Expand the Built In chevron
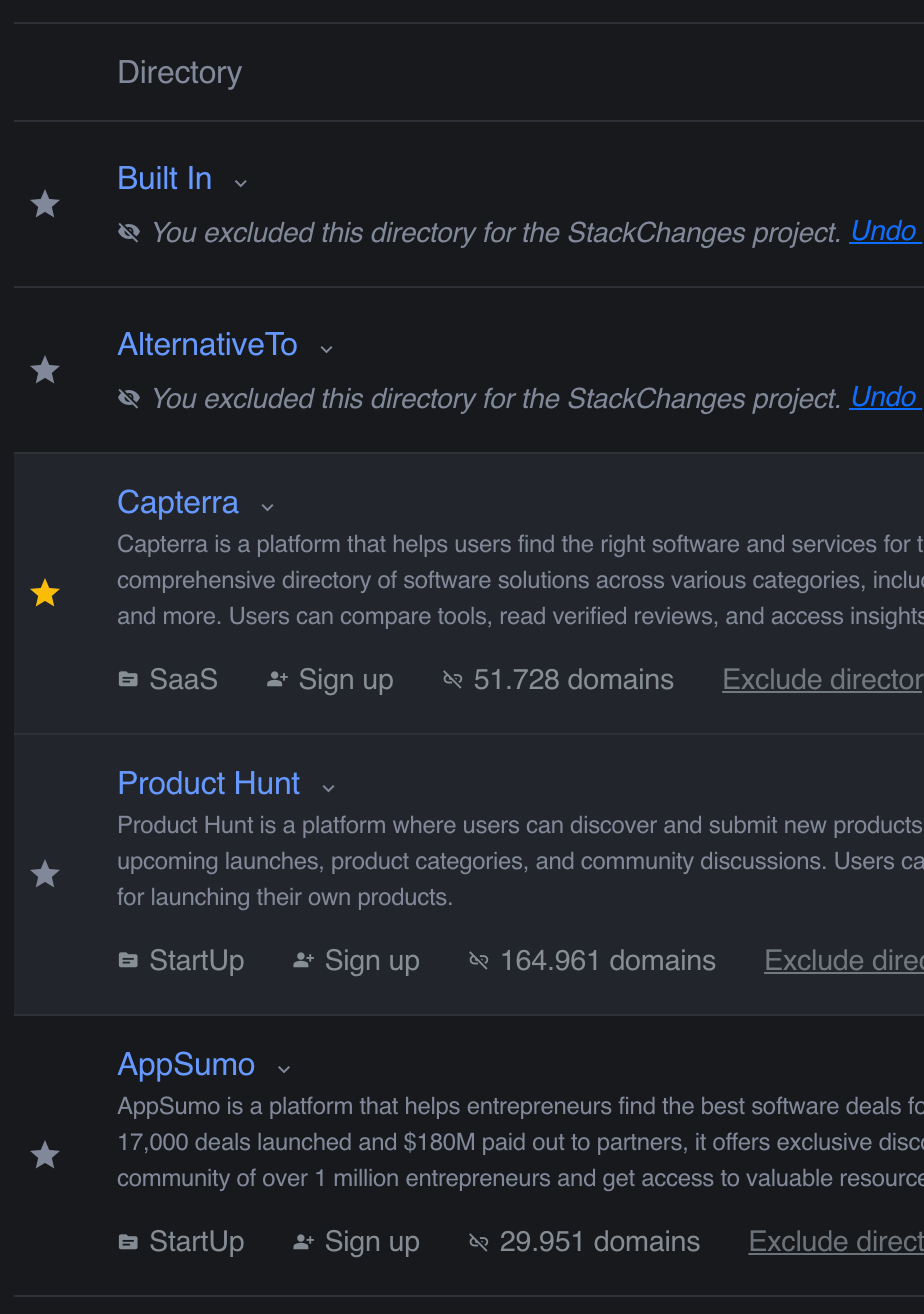Screen dimensions: 924x1314 [x=240, y=183]
